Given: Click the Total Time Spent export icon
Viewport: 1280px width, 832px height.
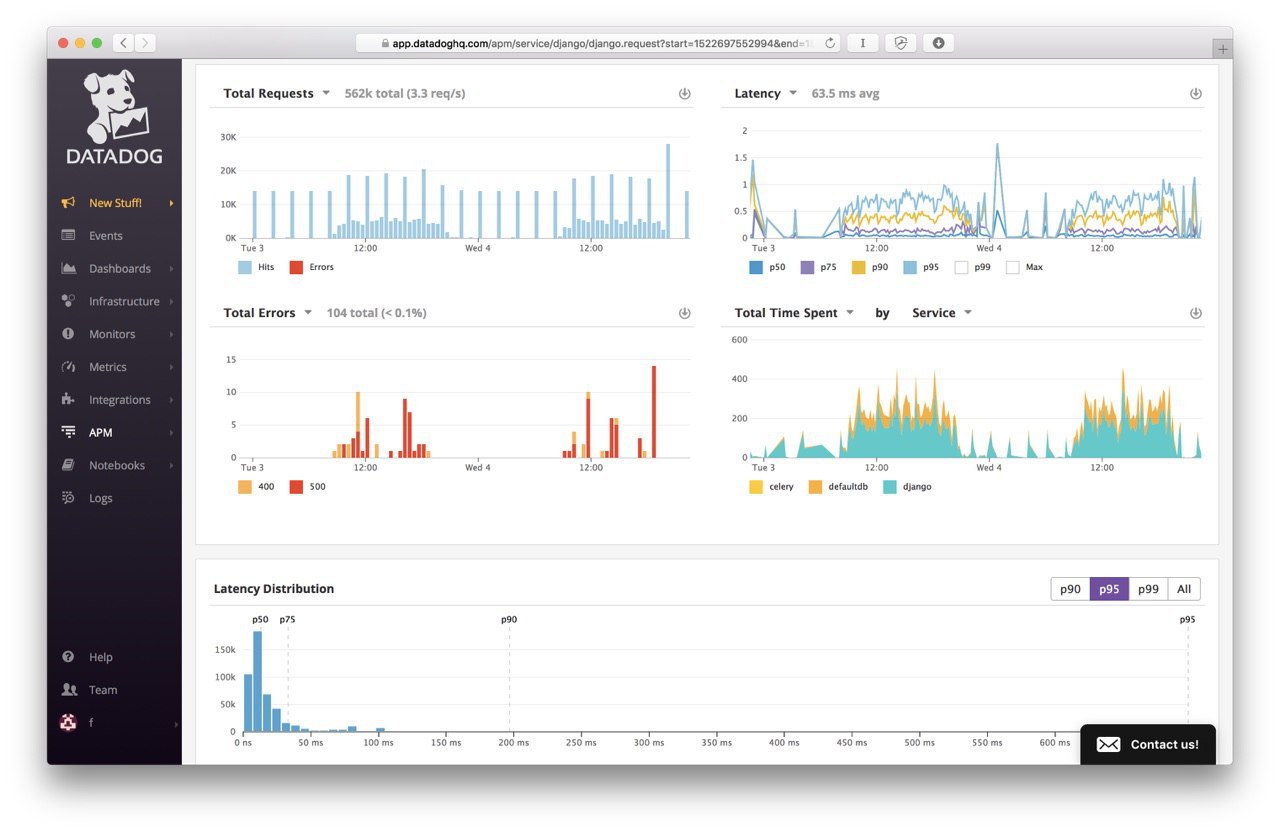Looking at the screenshot, I should (1195, 313).
